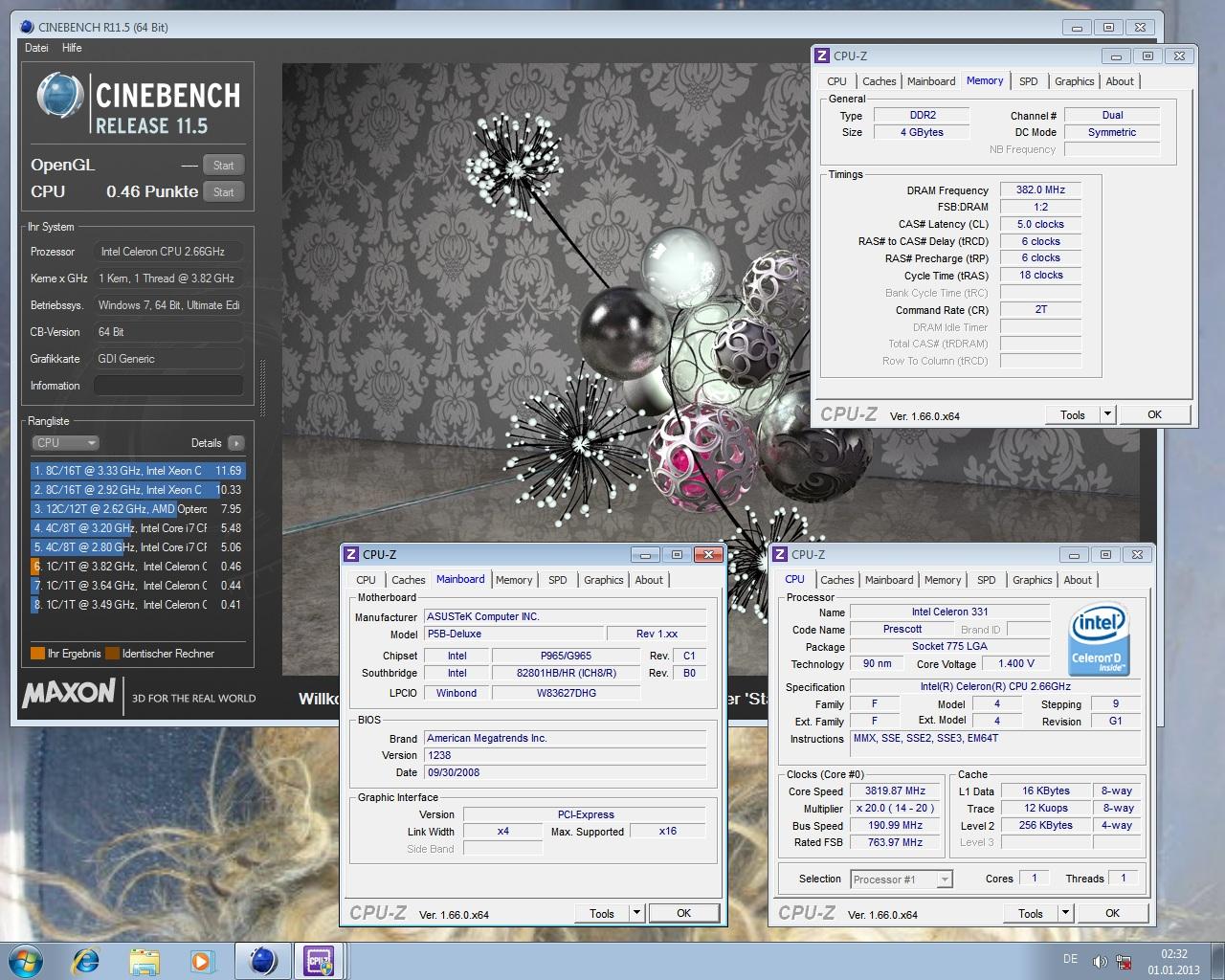The height and width of the screenshot is (980, 1225).
Task: Close the Mainboard CPU-Z window
Action: click(x=708, y=554)
